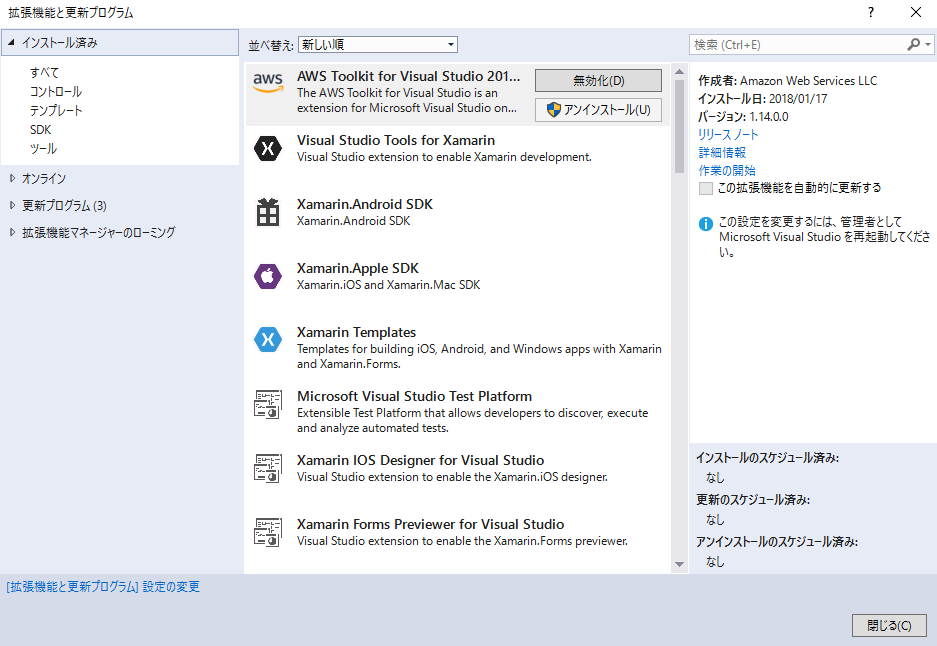Click the AWS logo icon

pyautogui.click(x=268, y=82)
